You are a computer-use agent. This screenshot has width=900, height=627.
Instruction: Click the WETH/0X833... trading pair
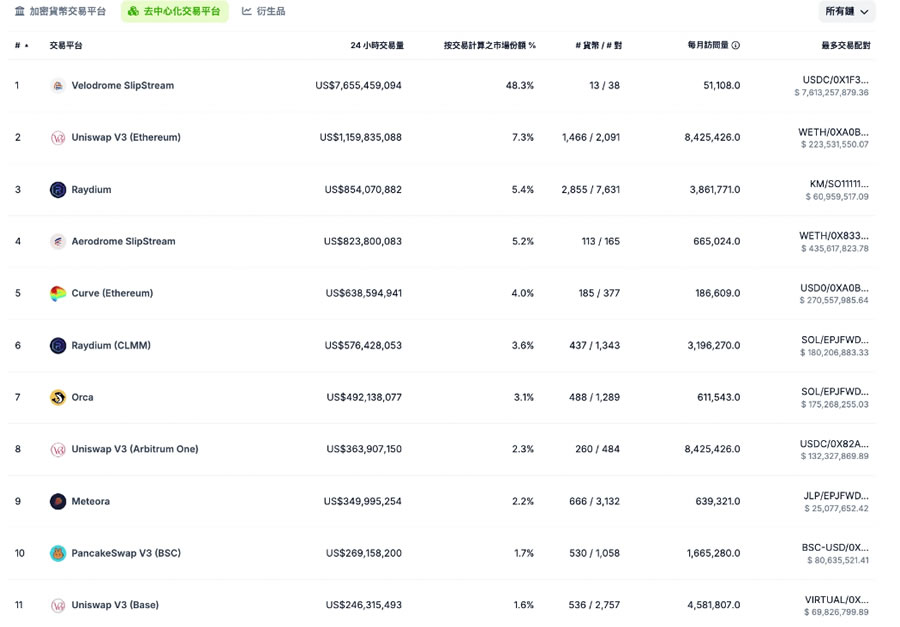click(x=834, y=235)
